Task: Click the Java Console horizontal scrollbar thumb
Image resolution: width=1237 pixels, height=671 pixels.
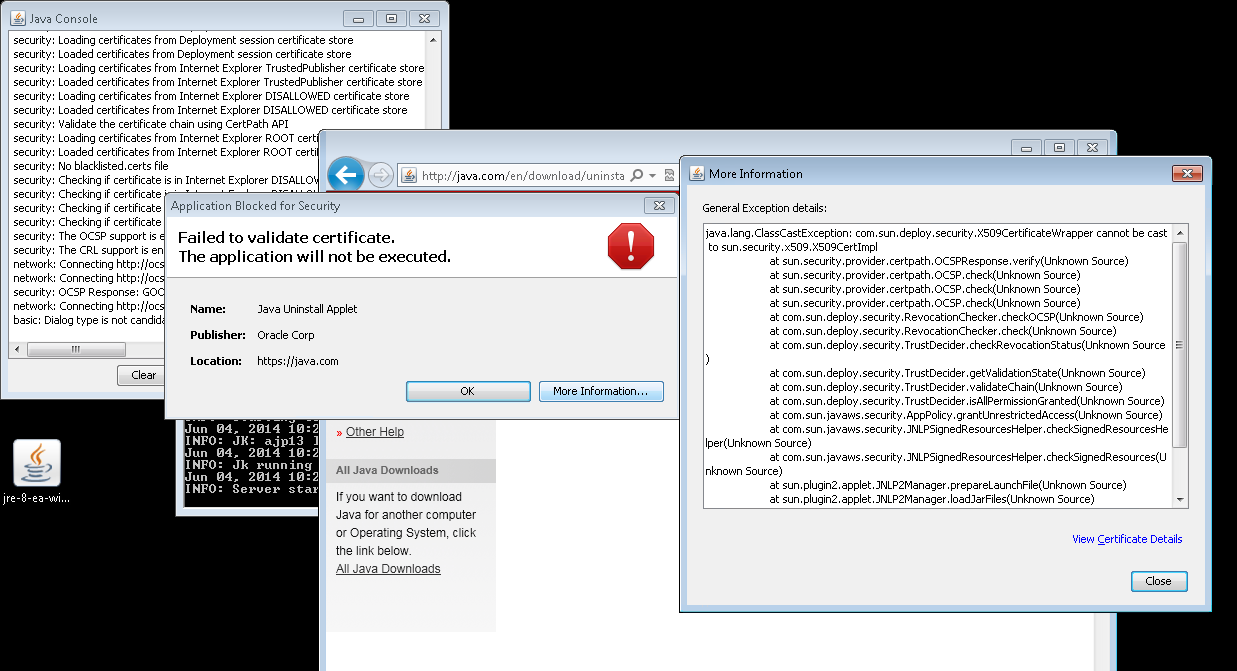Action: tap(76, 350)
